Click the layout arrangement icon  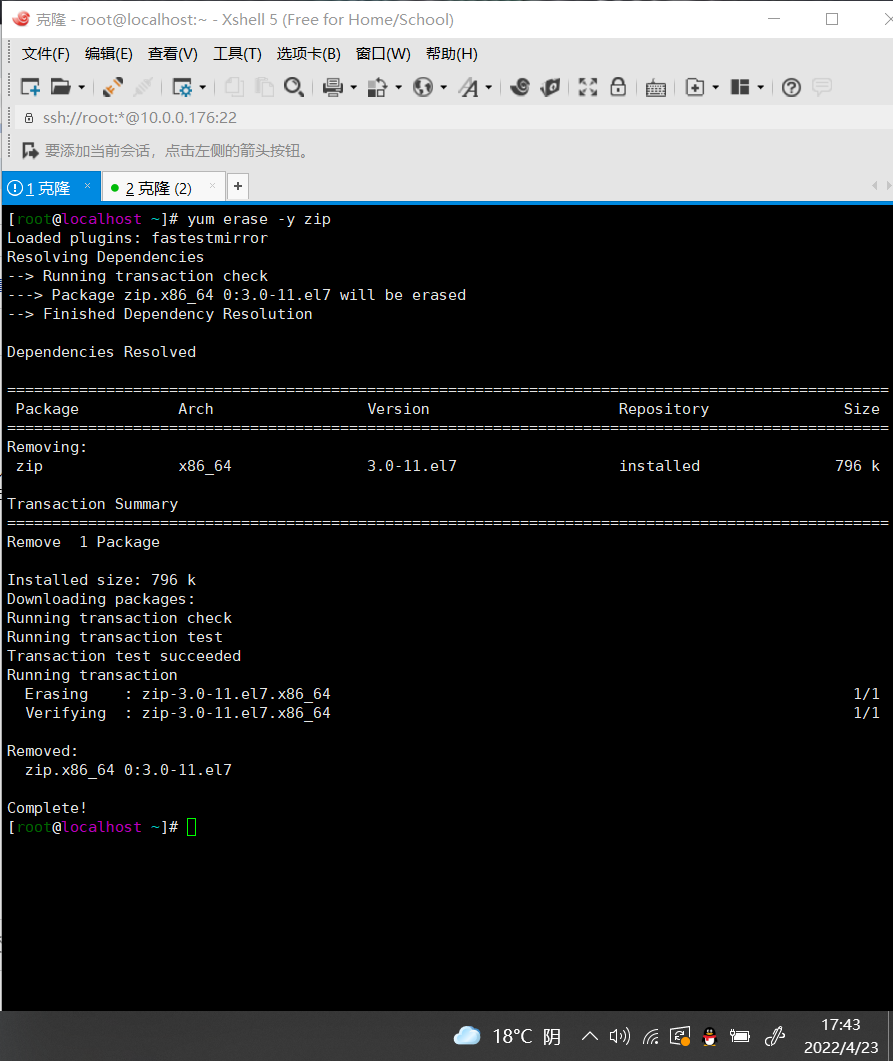740,87
